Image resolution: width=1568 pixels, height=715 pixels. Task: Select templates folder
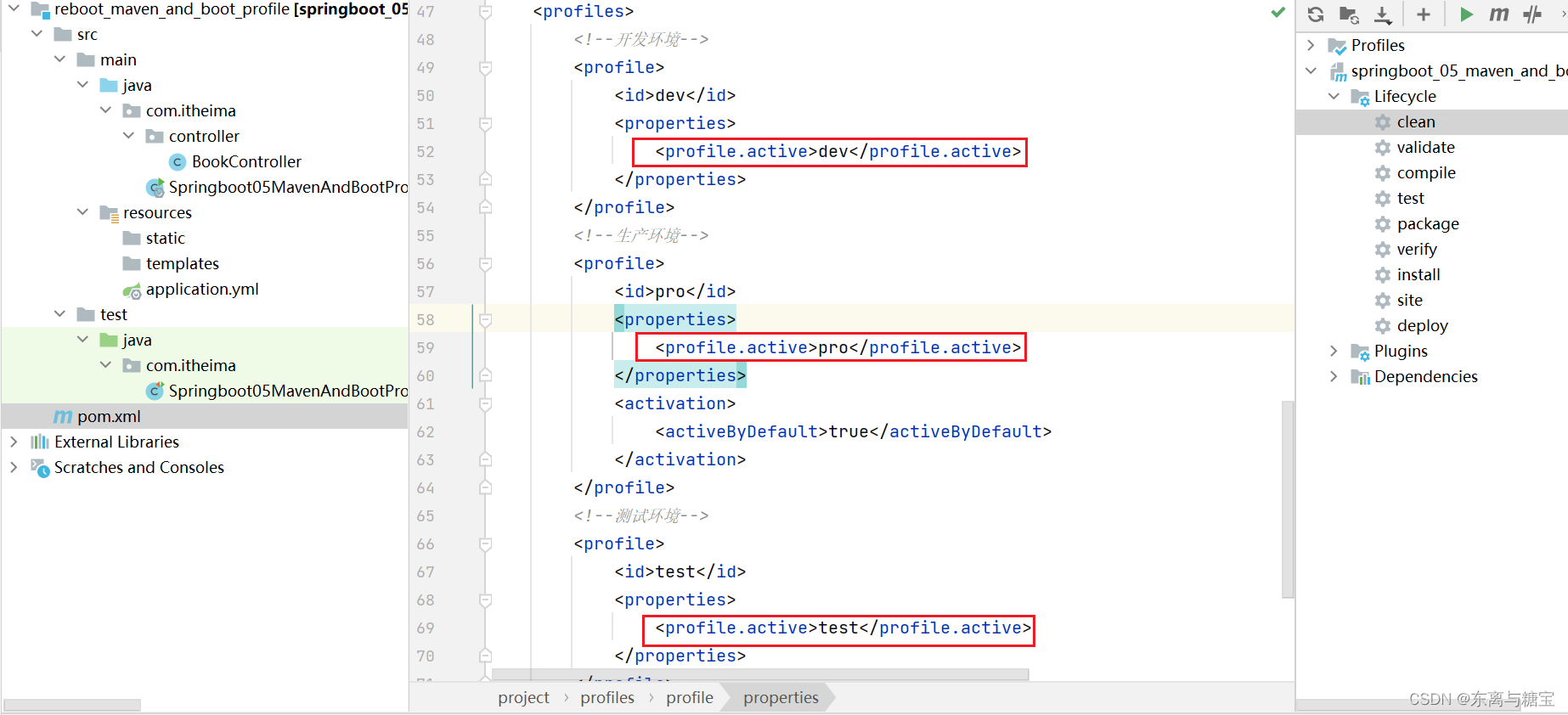183,263
